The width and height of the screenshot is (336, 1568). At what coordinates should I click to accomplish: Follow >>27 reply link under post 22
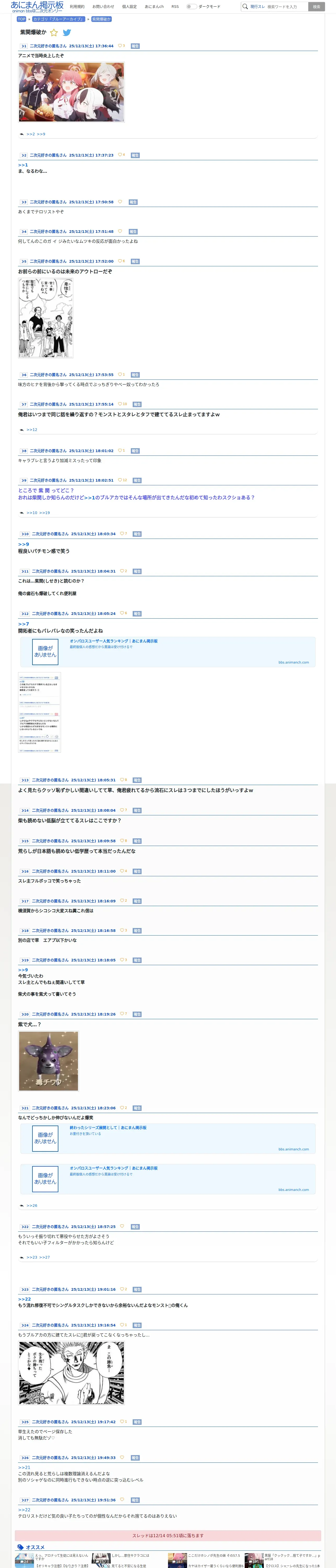[44, 1258]
